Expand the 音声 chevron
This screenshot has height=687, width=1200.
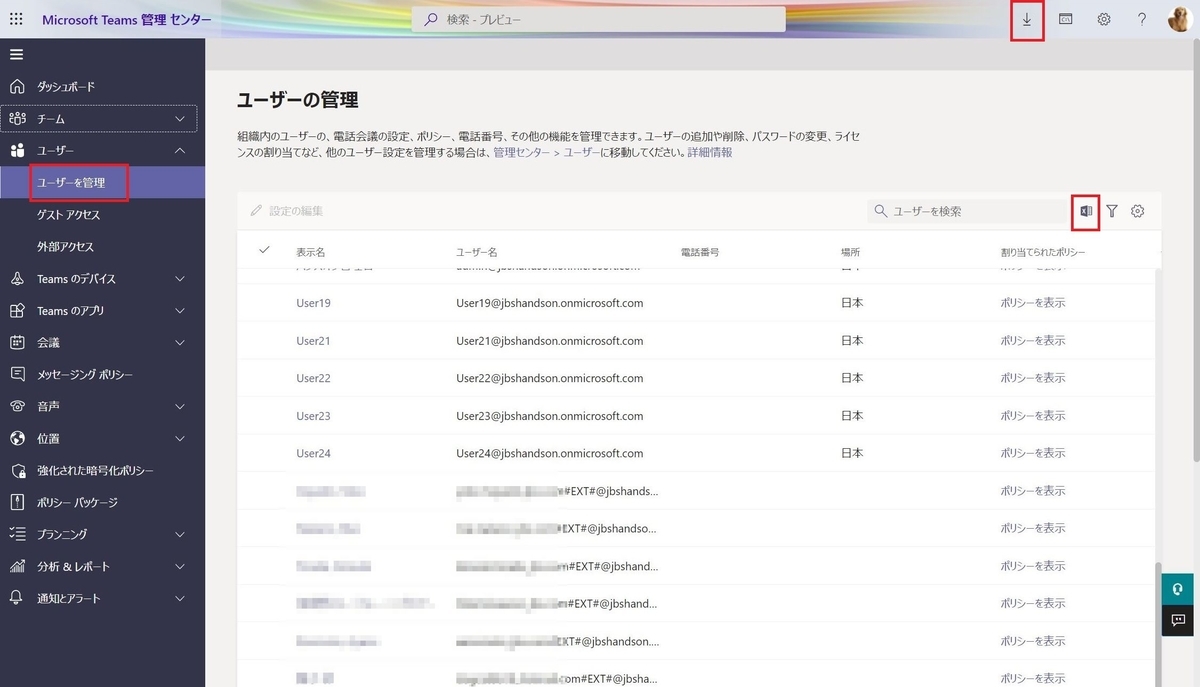(x=180, y=407)
